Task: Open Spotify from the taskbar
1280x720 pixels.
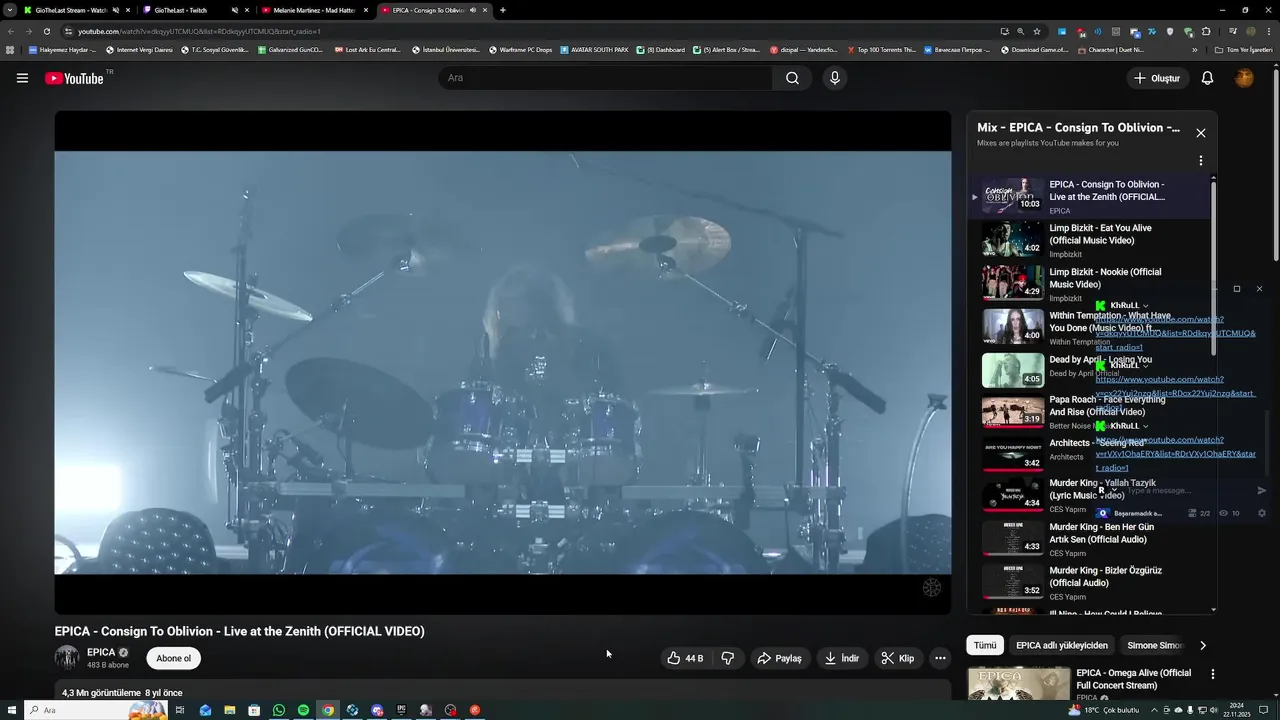Action: pyautogui.click(x=303, y=710)
